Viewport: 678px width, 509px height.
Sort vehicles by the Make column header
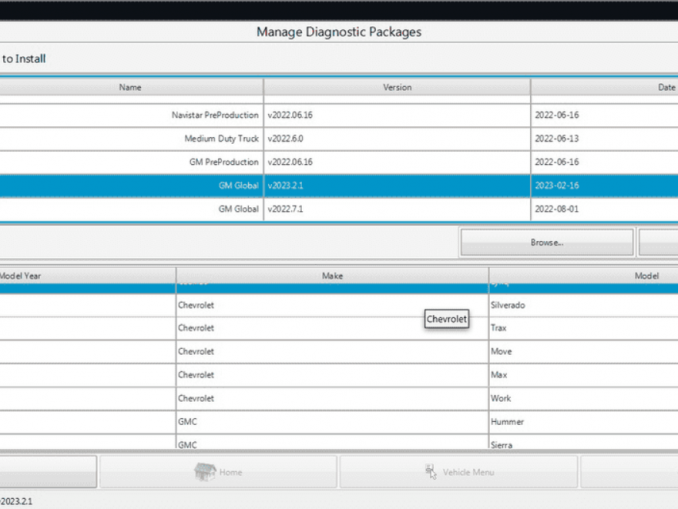332,276
